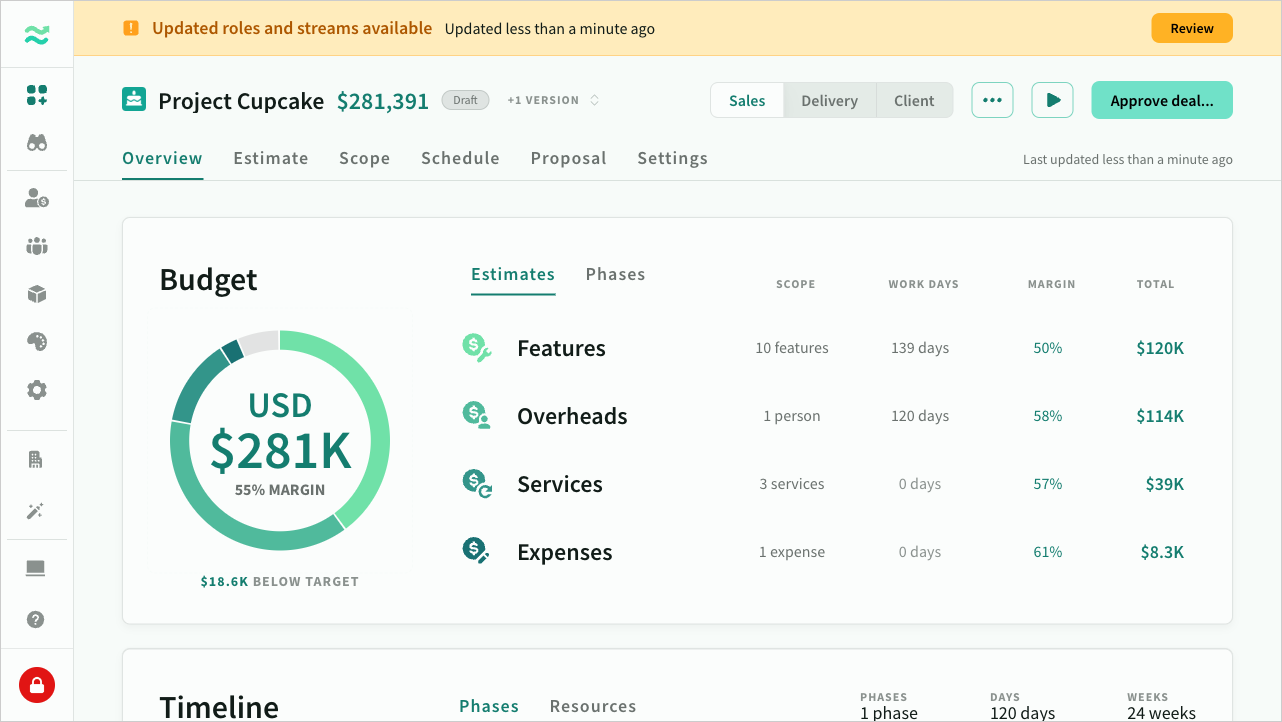Open the gear settings sidebar icon
Screen dimensions: 1282x722
(37, 390)
